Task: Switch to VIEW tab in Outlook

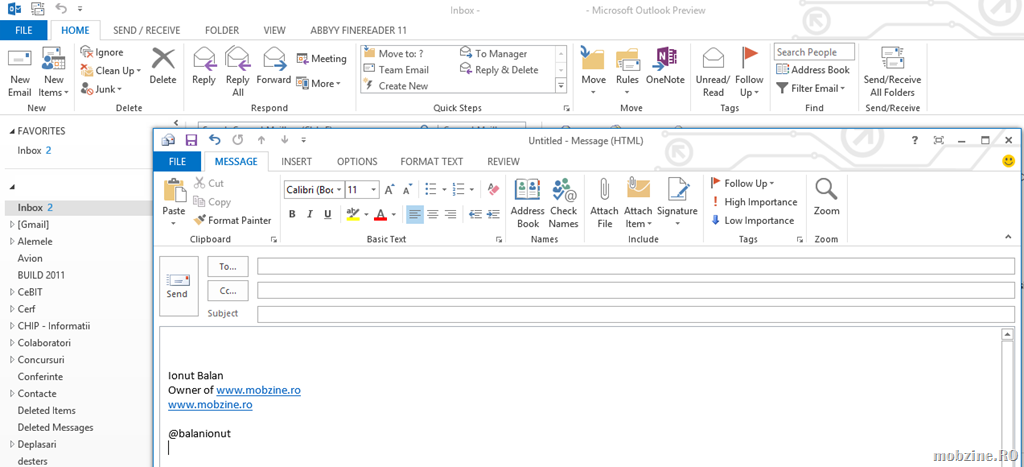Action: 274,30
